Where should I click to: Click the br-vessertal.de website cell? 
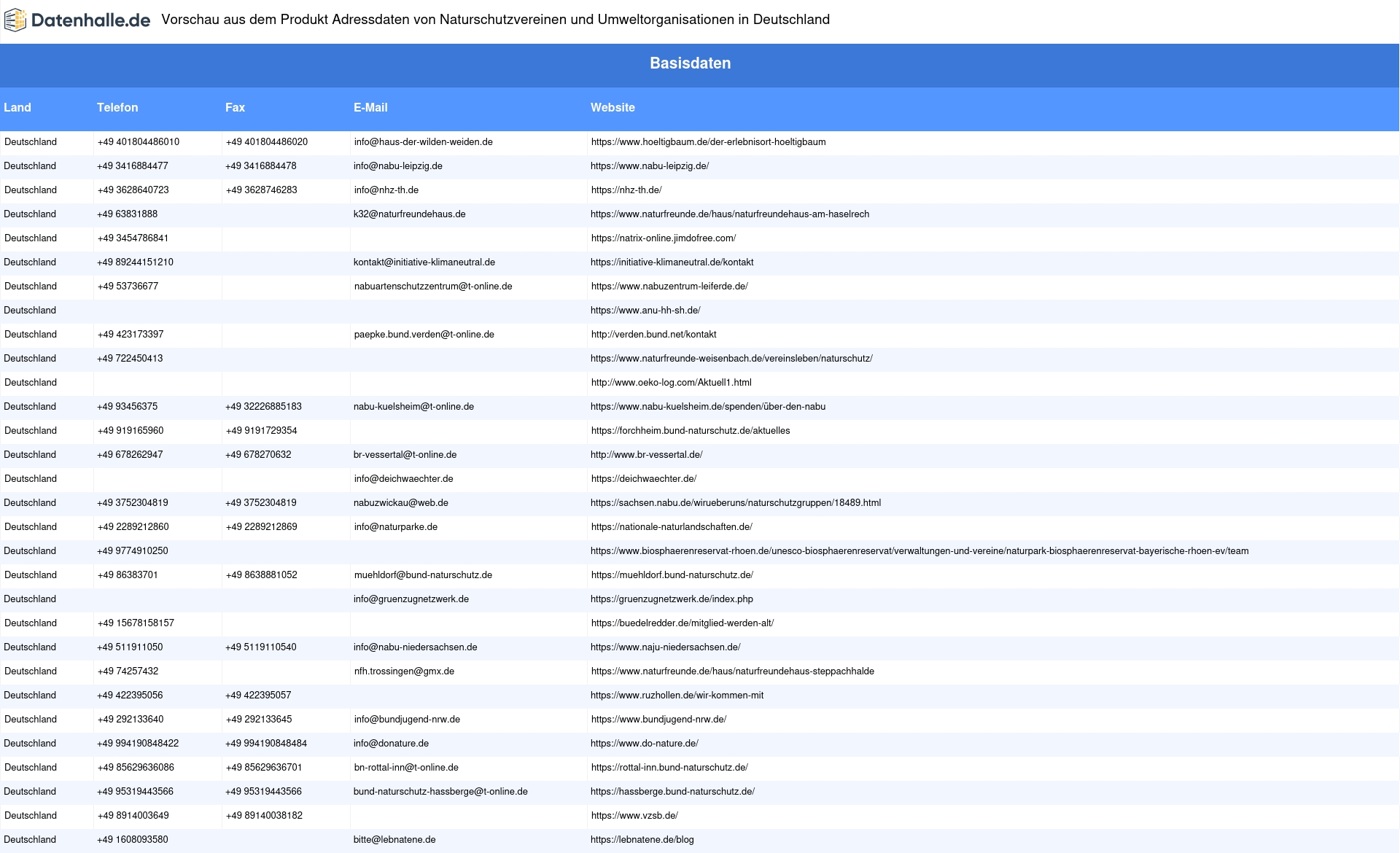point(647,455)
